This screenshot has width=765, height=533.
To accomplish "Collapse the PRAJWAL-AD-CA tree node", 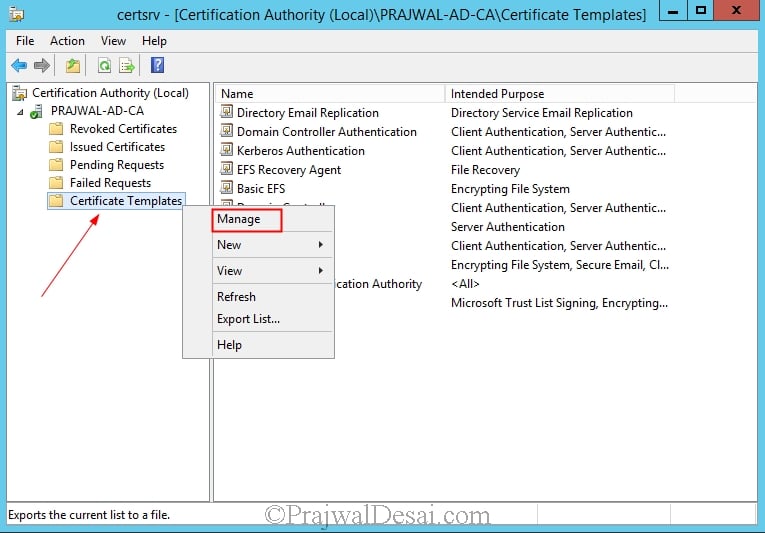I will click(20, 112).
